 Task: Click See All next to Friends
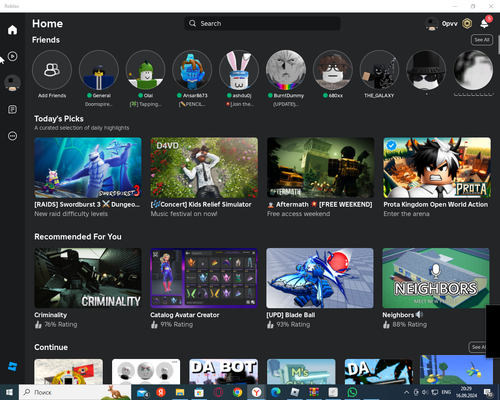tap(482, 40)
